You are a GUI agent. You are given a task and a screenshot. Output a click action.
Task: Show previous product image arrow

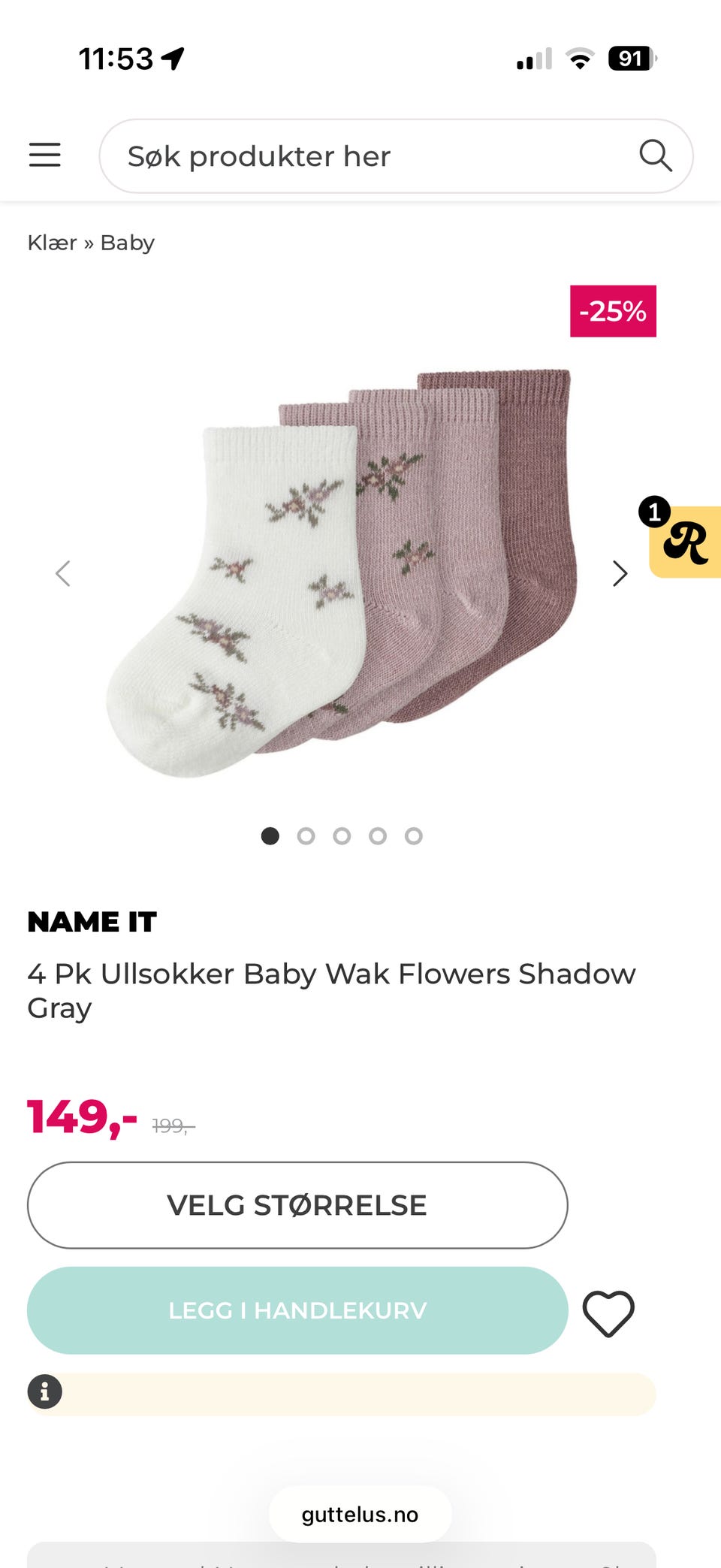pyautogui.click(x=63, y=573)
